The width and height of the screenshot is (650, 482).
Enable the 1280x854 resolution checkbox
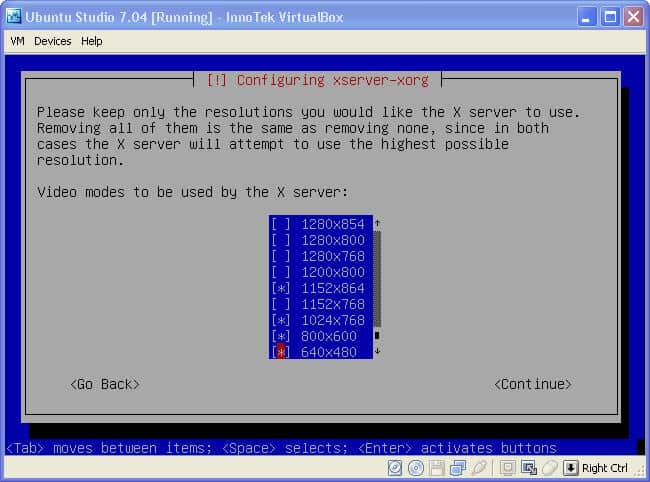pyautogui.click(x=280, y=224)
